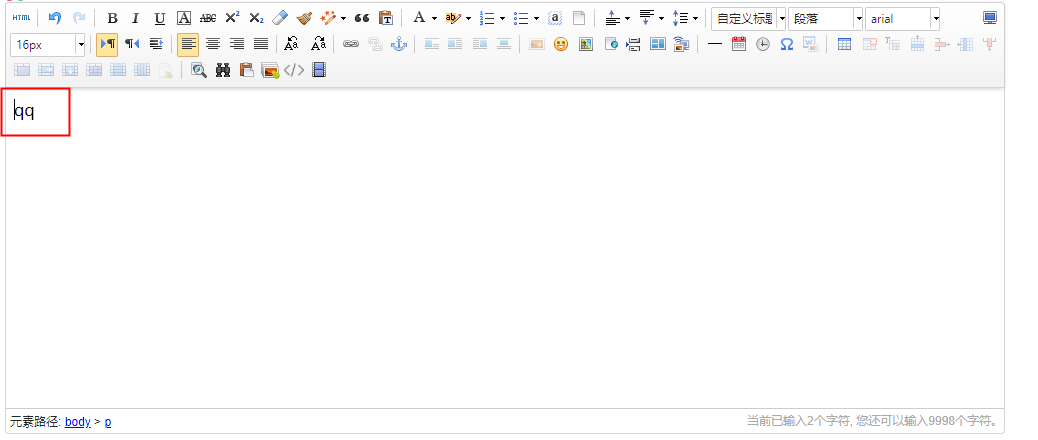The image size is (1038, 440).
Task: Insert a hyperlink with the chain icon
Action: click(351, 44)
